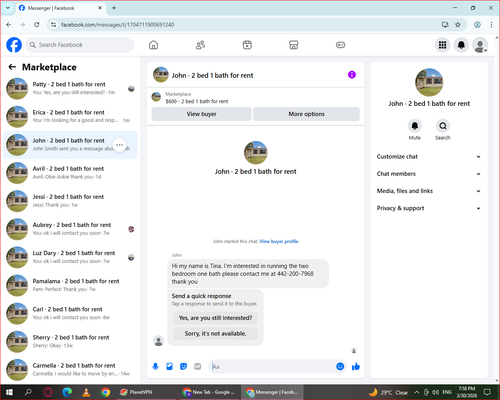Open the emoji picker smiley

[x=340, y=367]
